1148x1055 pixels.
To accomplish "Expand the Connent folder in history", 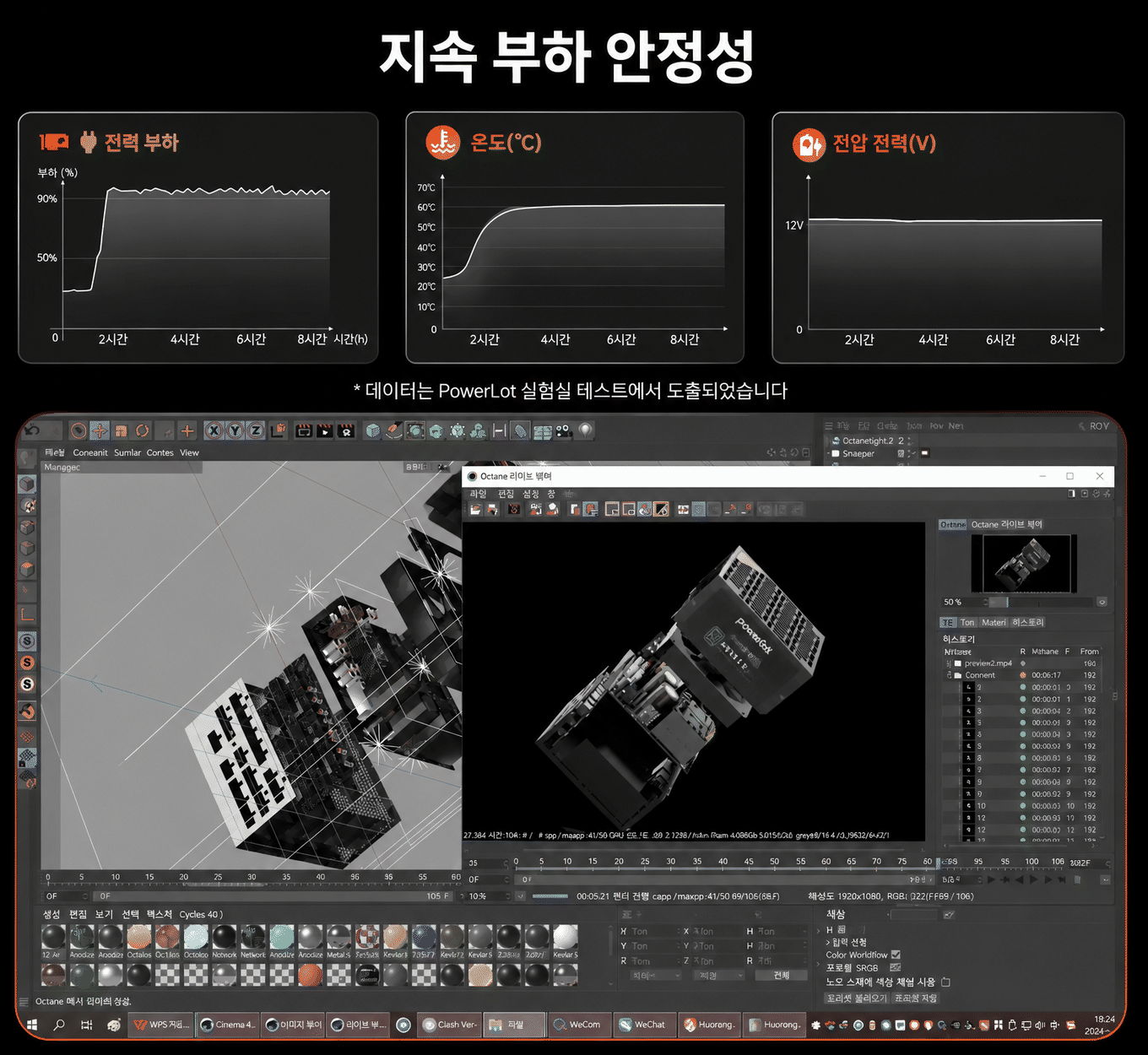I will click(x=949, y=676).
